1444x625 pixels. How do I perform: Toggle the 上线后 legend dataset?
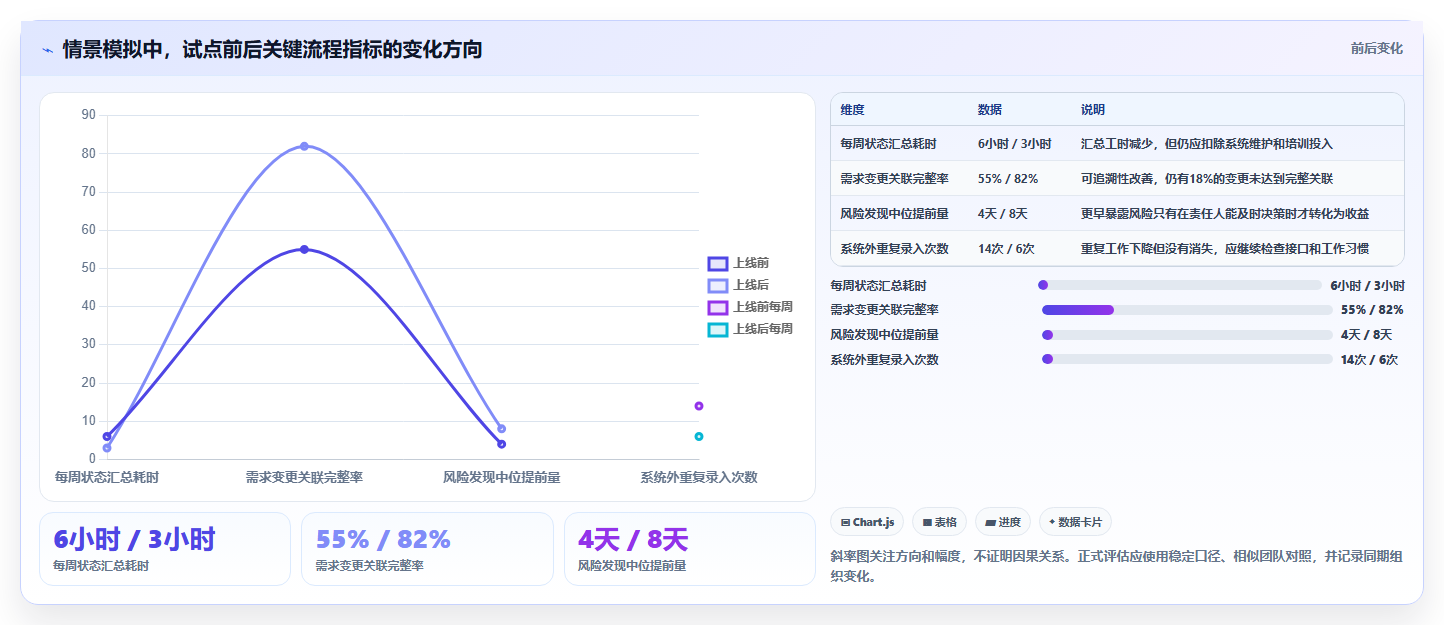coord(738,285)
